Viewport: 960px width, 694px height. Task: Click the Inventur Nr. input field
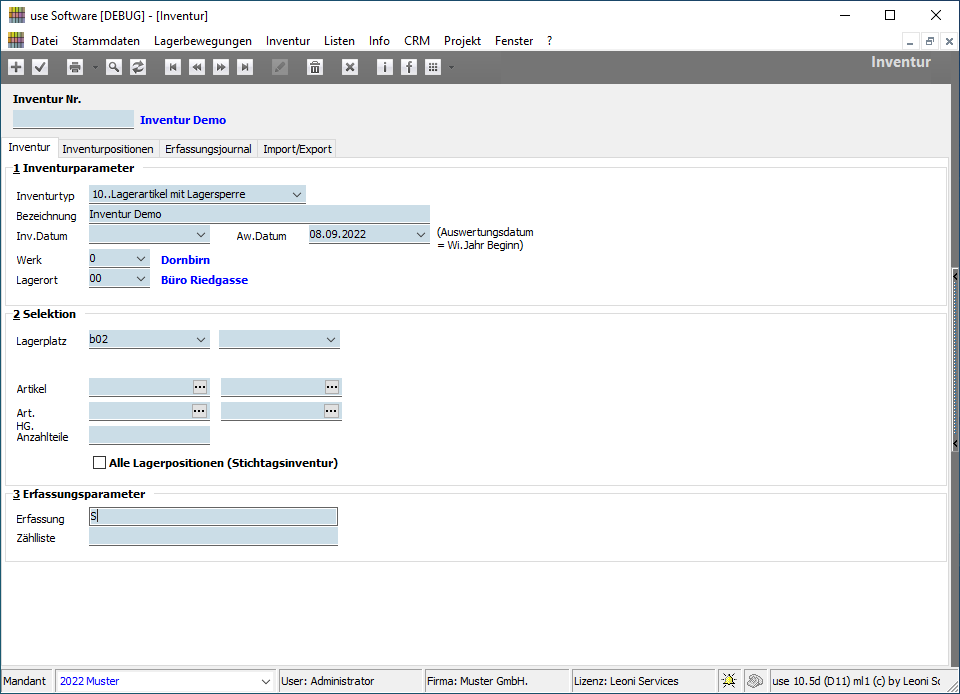click(x=73, y=119)
